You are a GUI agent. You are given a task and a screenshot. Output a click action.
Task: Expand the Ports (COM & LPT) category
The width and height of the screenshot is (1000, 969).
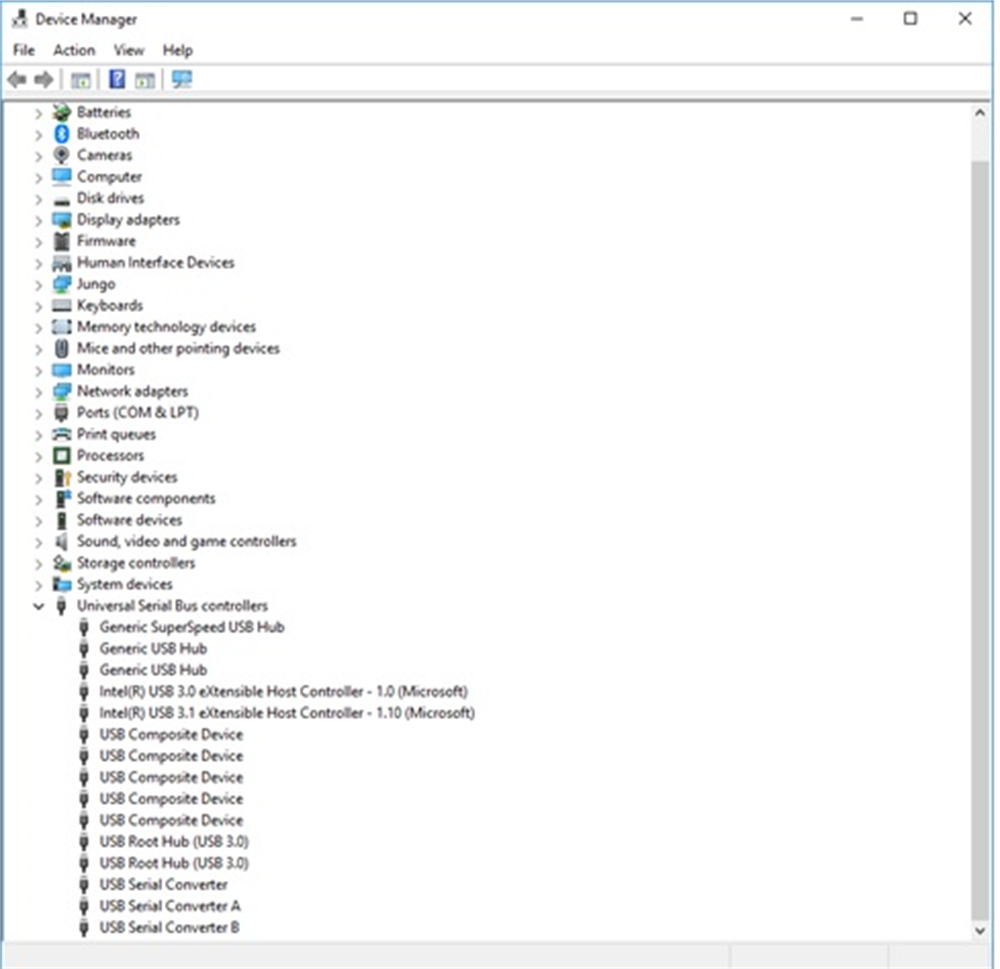tap(38, 412)
